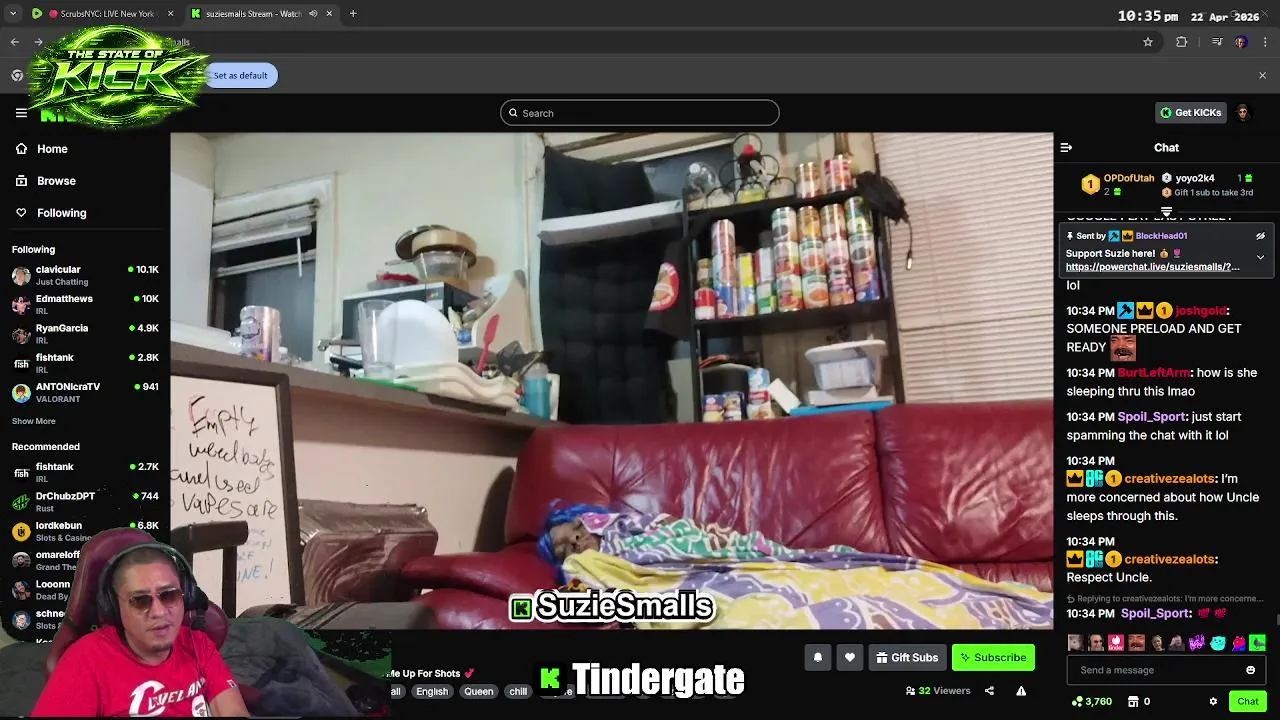Share the stream

point(989,691)
